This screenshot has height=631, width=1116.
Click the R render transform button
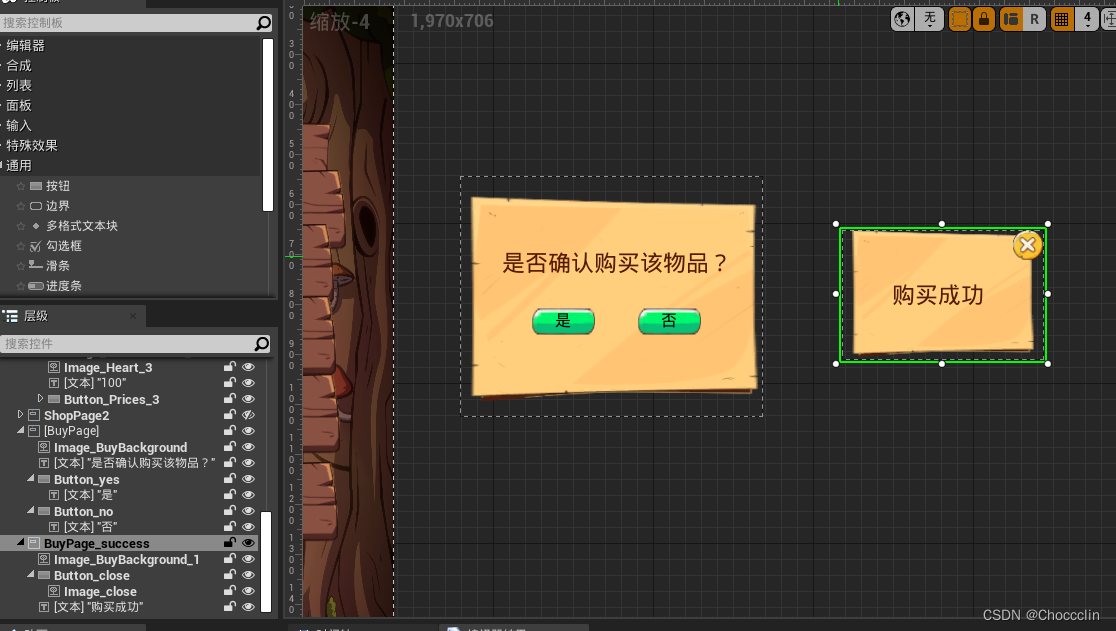(1034, 19)
